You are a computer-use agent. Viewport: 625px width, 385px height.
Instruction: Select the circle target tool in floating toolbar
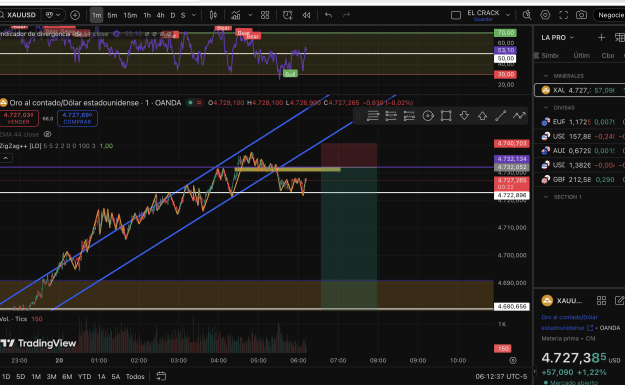[428, 116]
